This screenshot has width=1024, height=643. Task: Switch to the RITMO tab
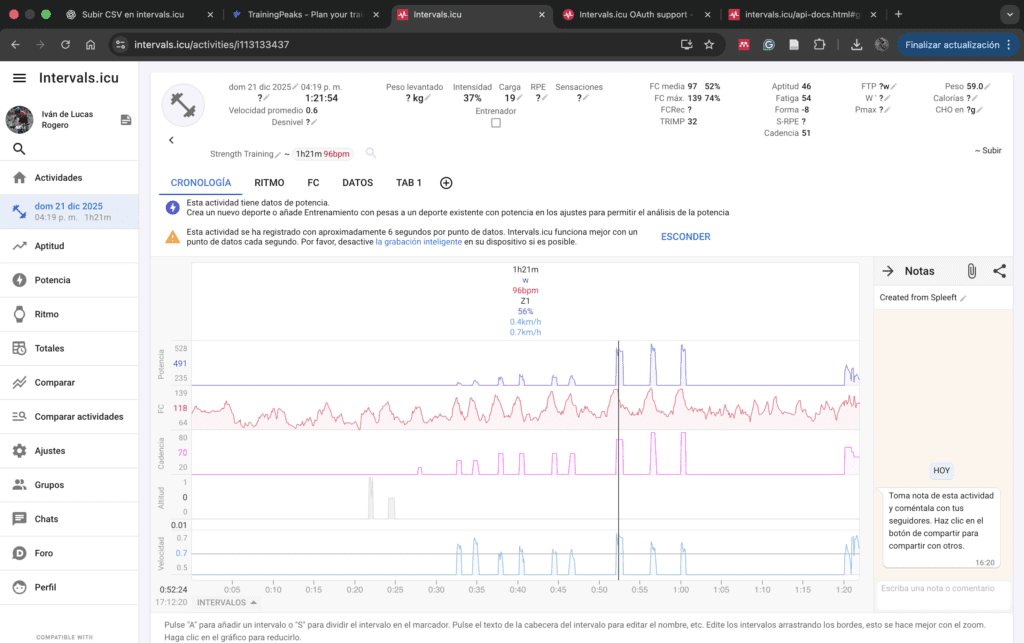click(269, 183)
